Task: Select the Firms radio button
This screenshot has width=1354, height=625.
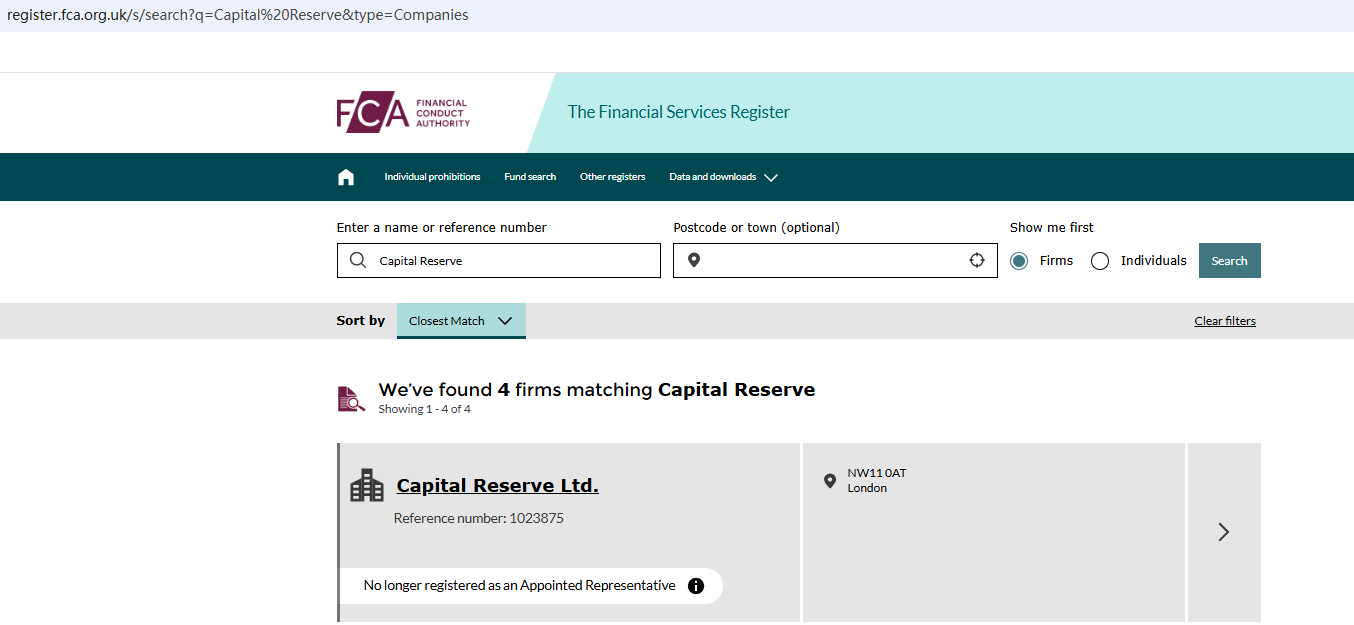Action: [1019, 261]
